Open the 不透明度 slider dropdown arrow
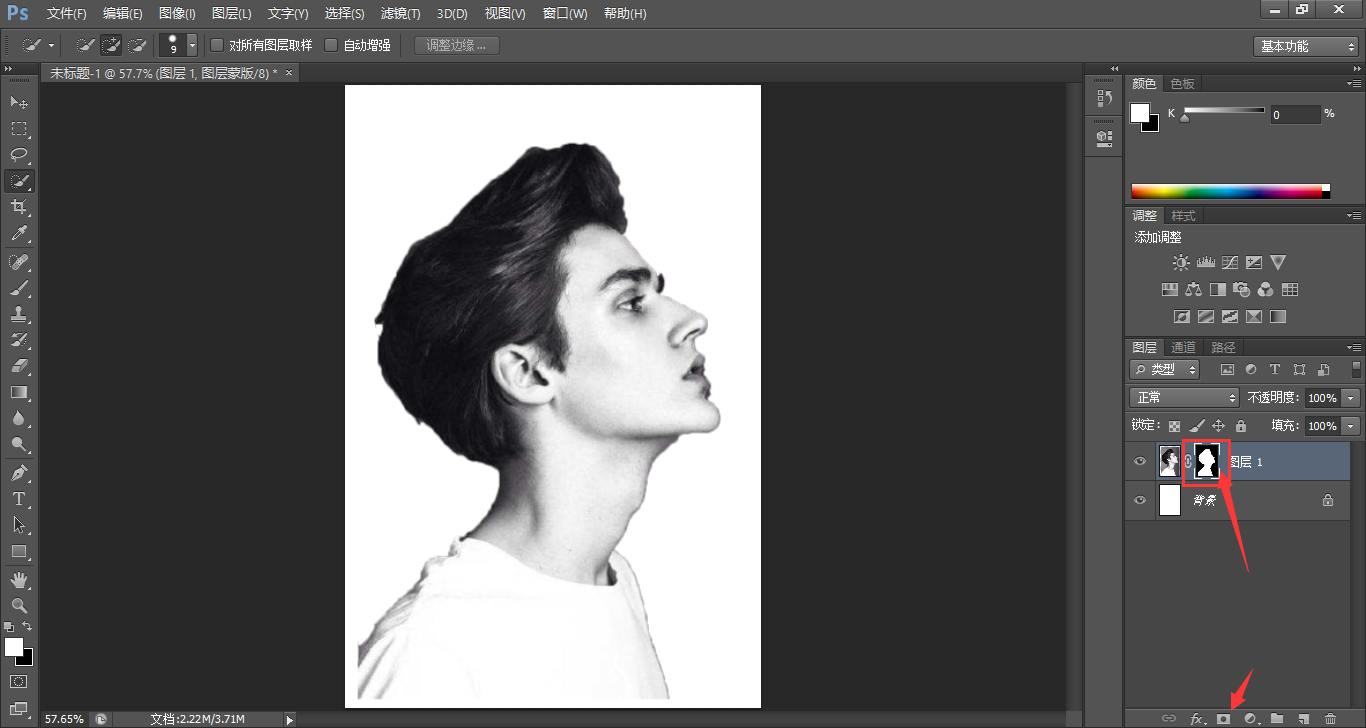The image size is (1366, 728). 1351,398
